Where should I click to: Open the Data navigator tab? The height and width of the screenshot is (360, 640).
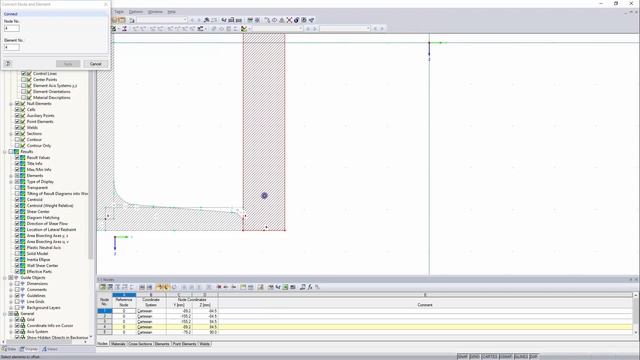(x=9, y=349)
